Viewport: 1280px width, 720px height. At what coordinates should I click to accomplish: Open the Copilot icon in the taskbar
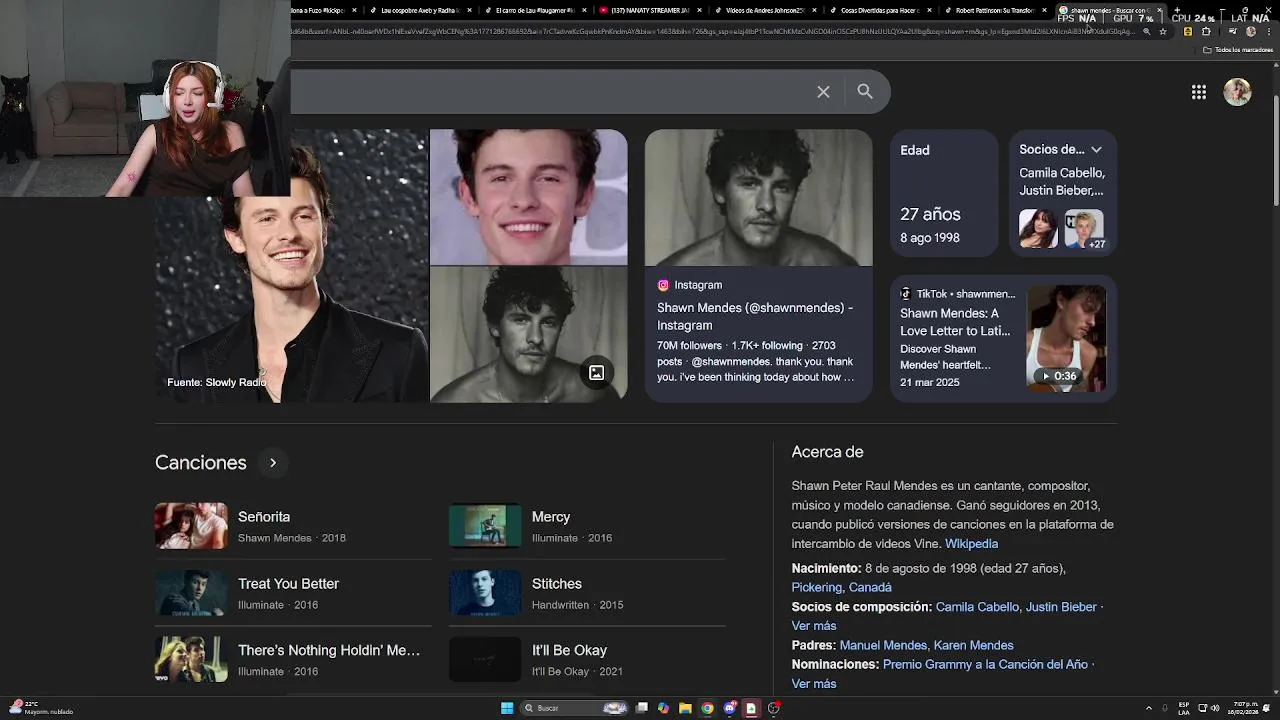(x=663, y=708)
